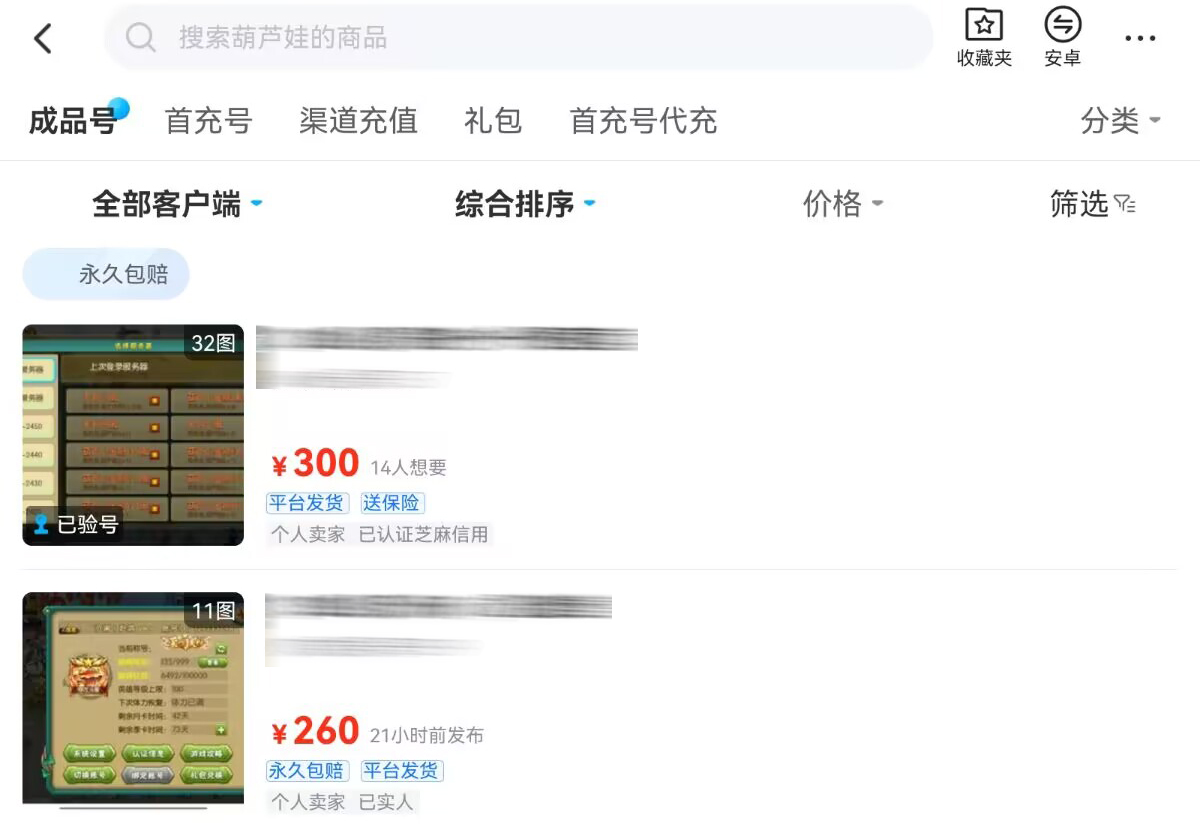Toggle the 永久包赔 filter chip
The height and width of the screenshot is (828, 1200).
(x=106, y=274)
